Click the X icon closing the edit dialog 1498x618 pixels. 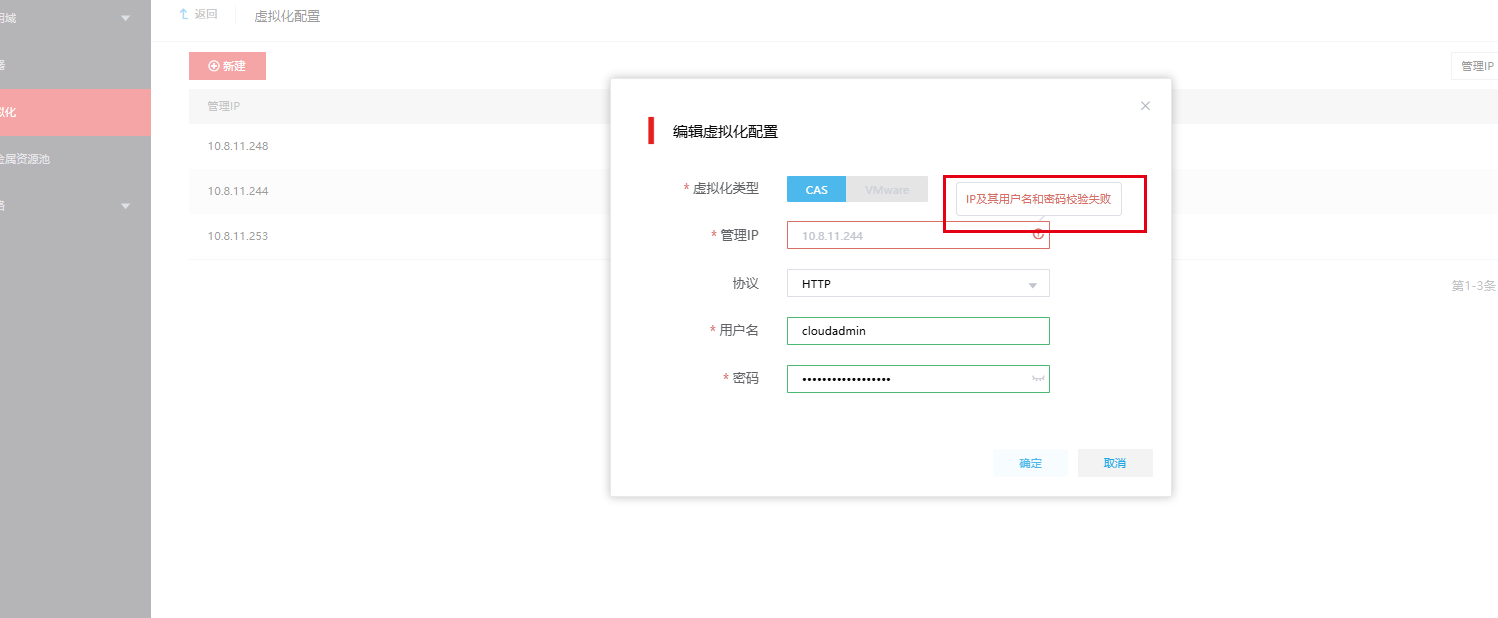point(1145,106)
